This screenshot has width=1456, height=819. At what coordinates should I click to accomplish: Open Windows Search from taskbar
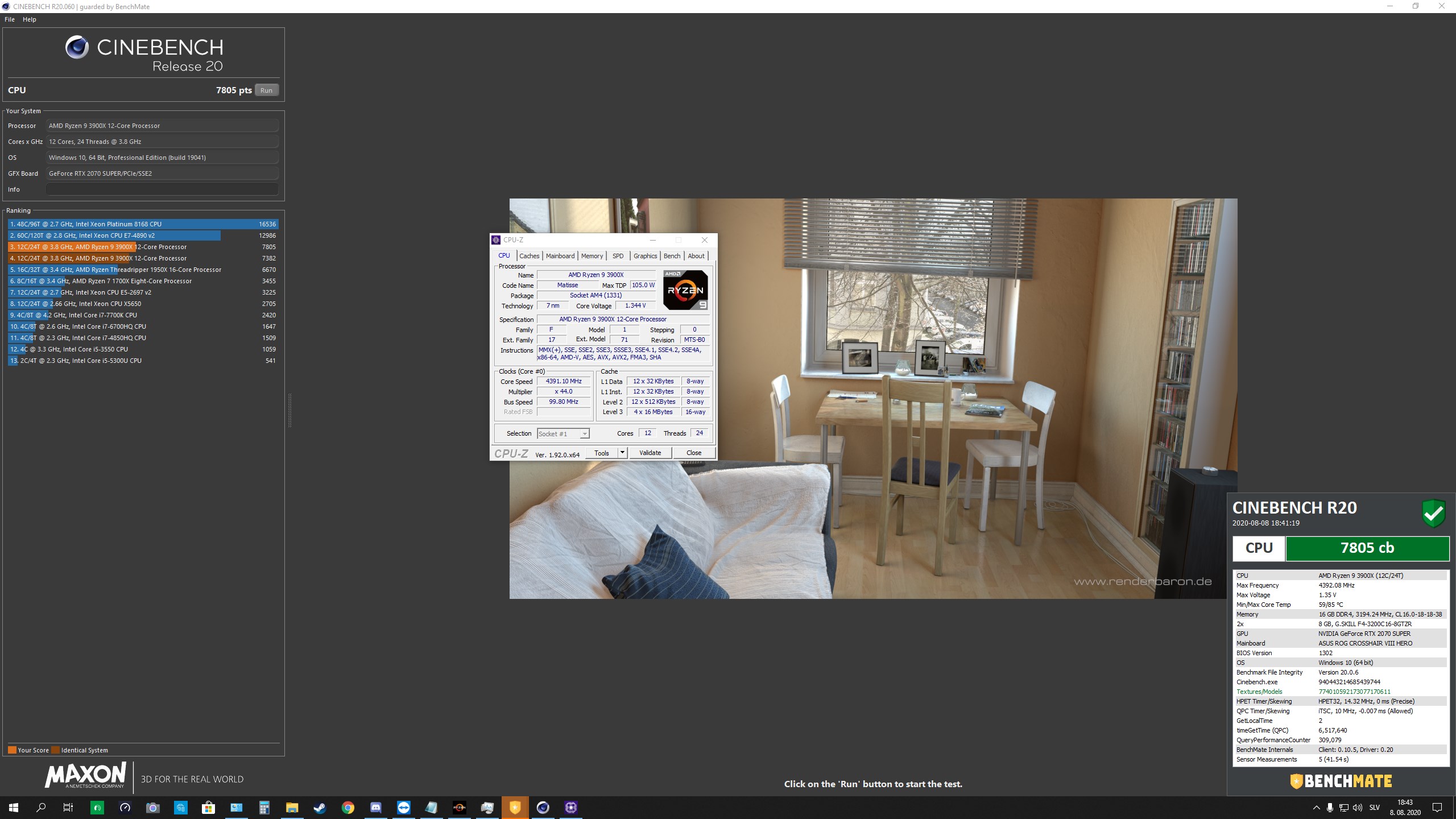[x=41, y=808]
